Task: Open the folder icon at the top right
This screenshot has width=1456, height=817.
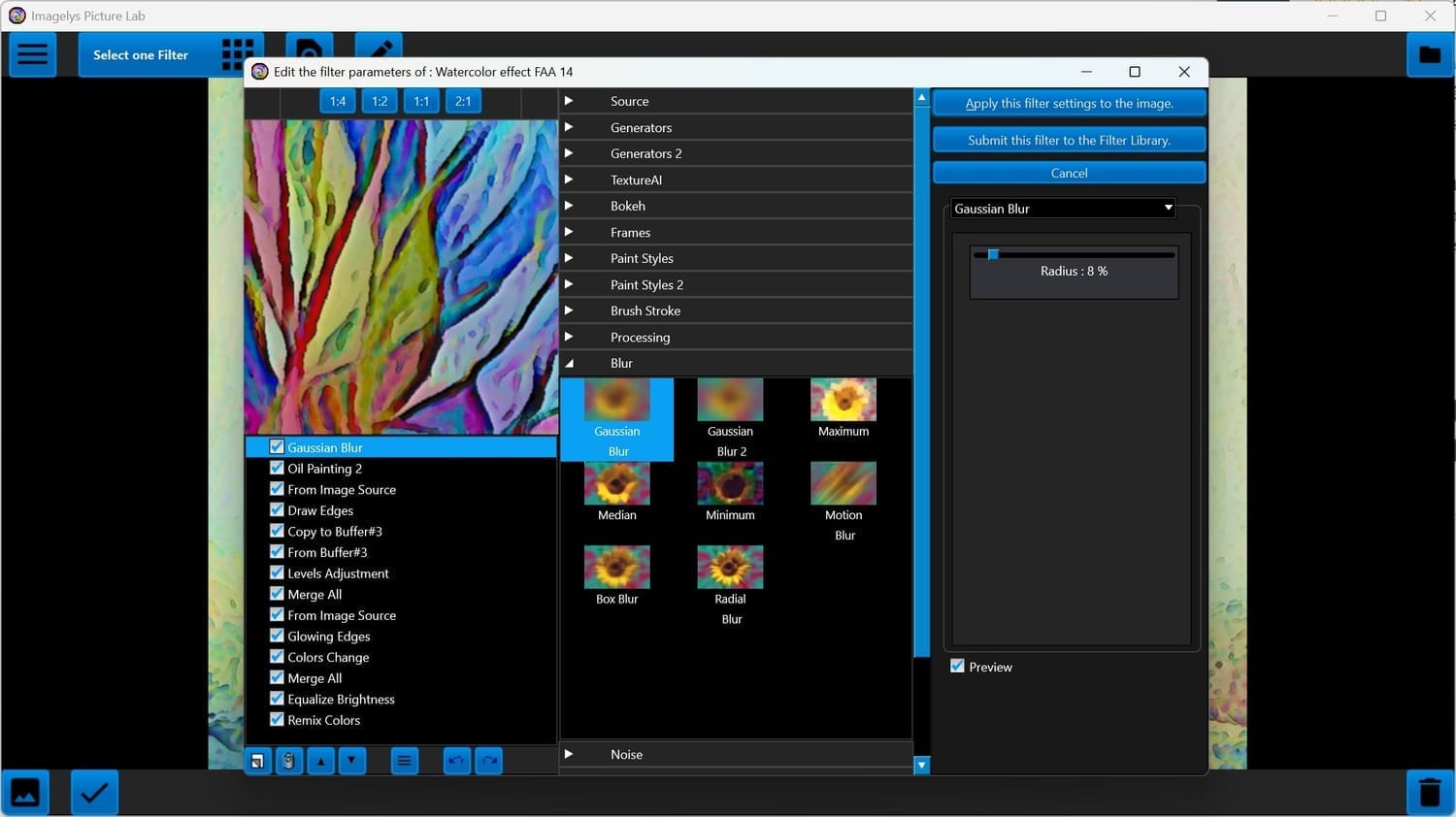Action: coord(1429,54)
